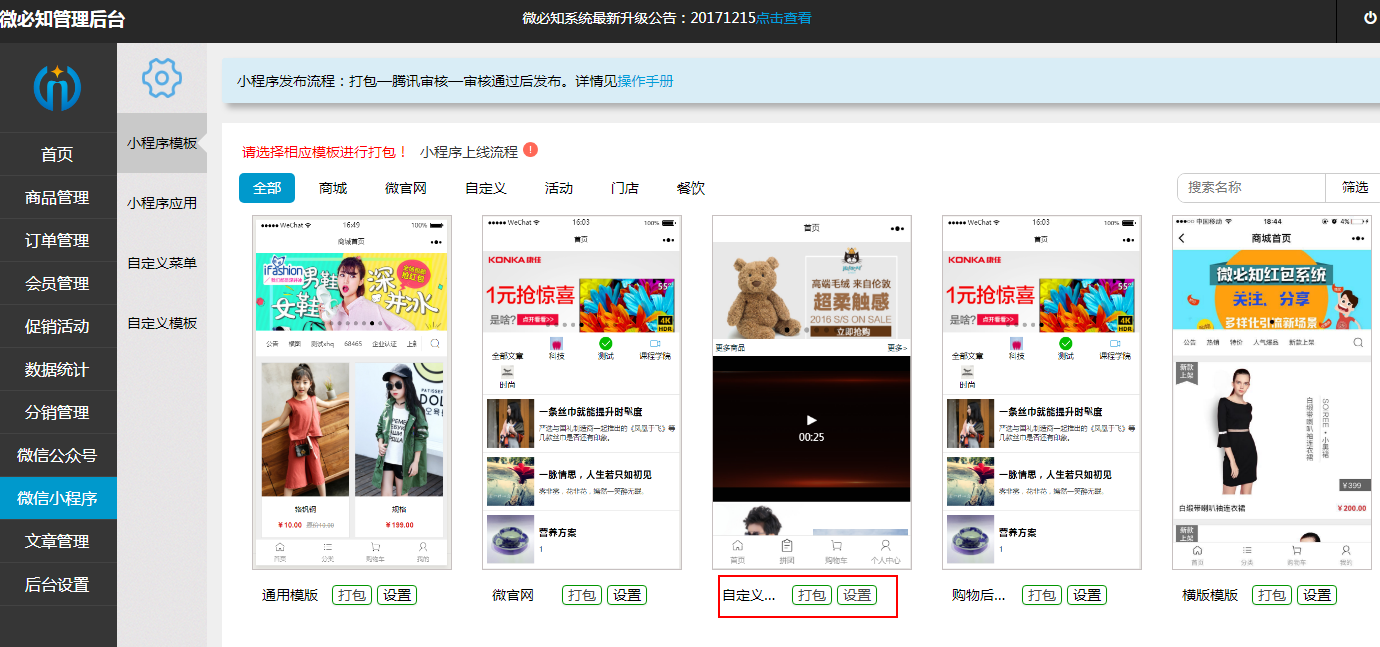The height and width of the screenshot is (647, 1380).
Task: Click the gear settings icon above submenu
Action: point(162,78)
